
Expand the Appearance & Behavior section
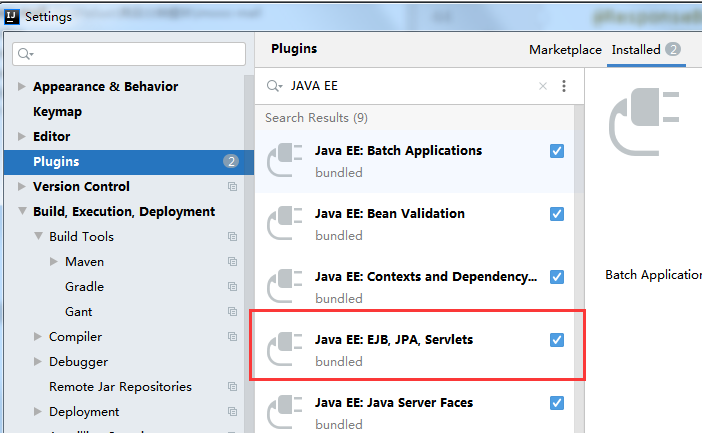22,87
